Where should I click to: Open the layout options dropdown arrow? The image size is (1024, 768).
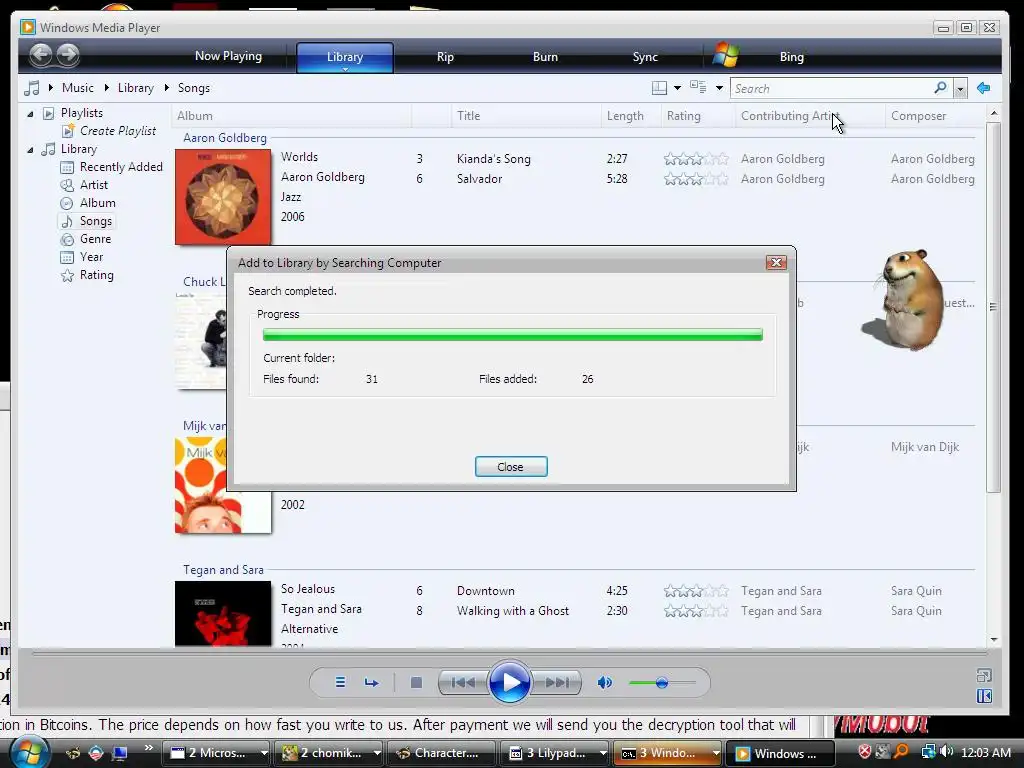[x=677, y=88]
